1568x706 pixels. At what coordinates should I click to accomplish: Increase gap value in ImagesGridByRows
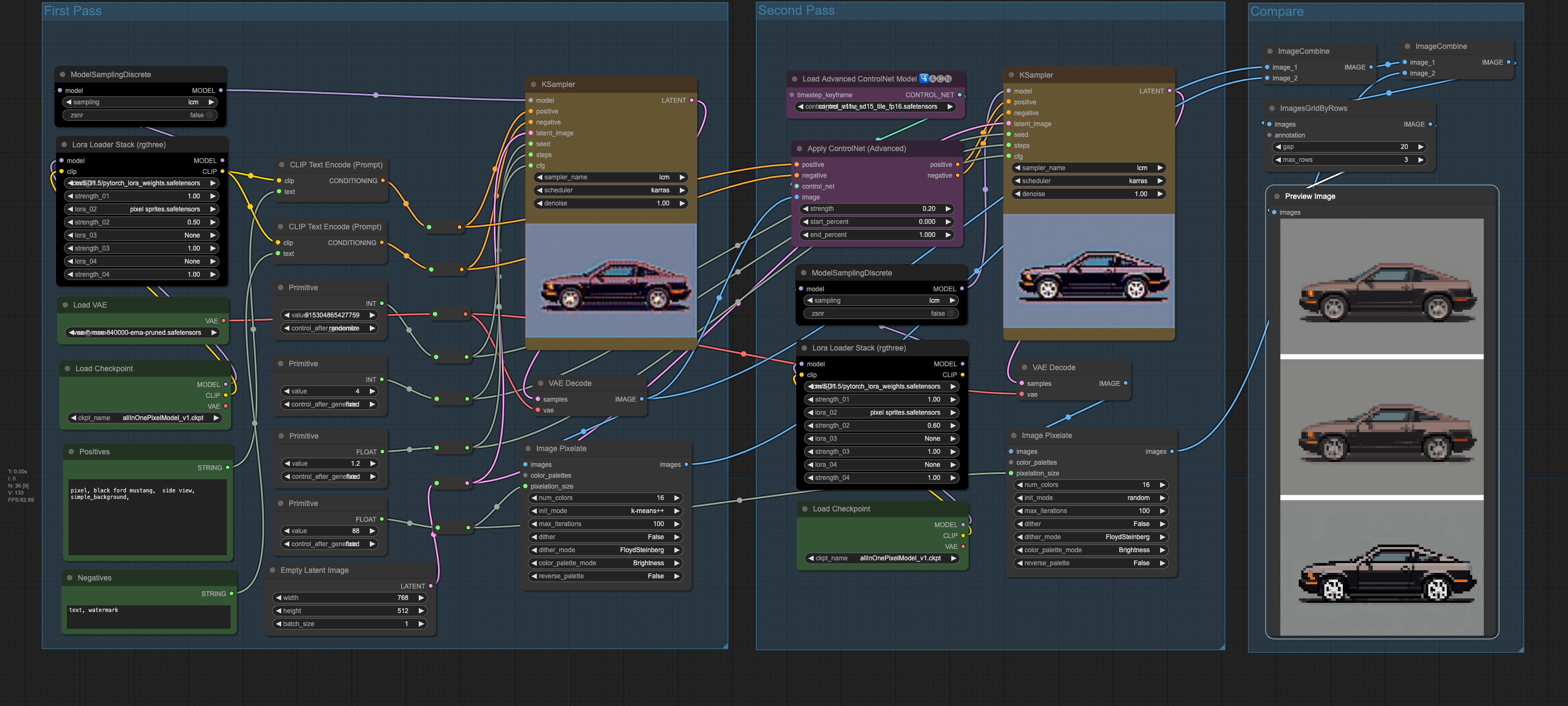click(x=1421, y=147)
